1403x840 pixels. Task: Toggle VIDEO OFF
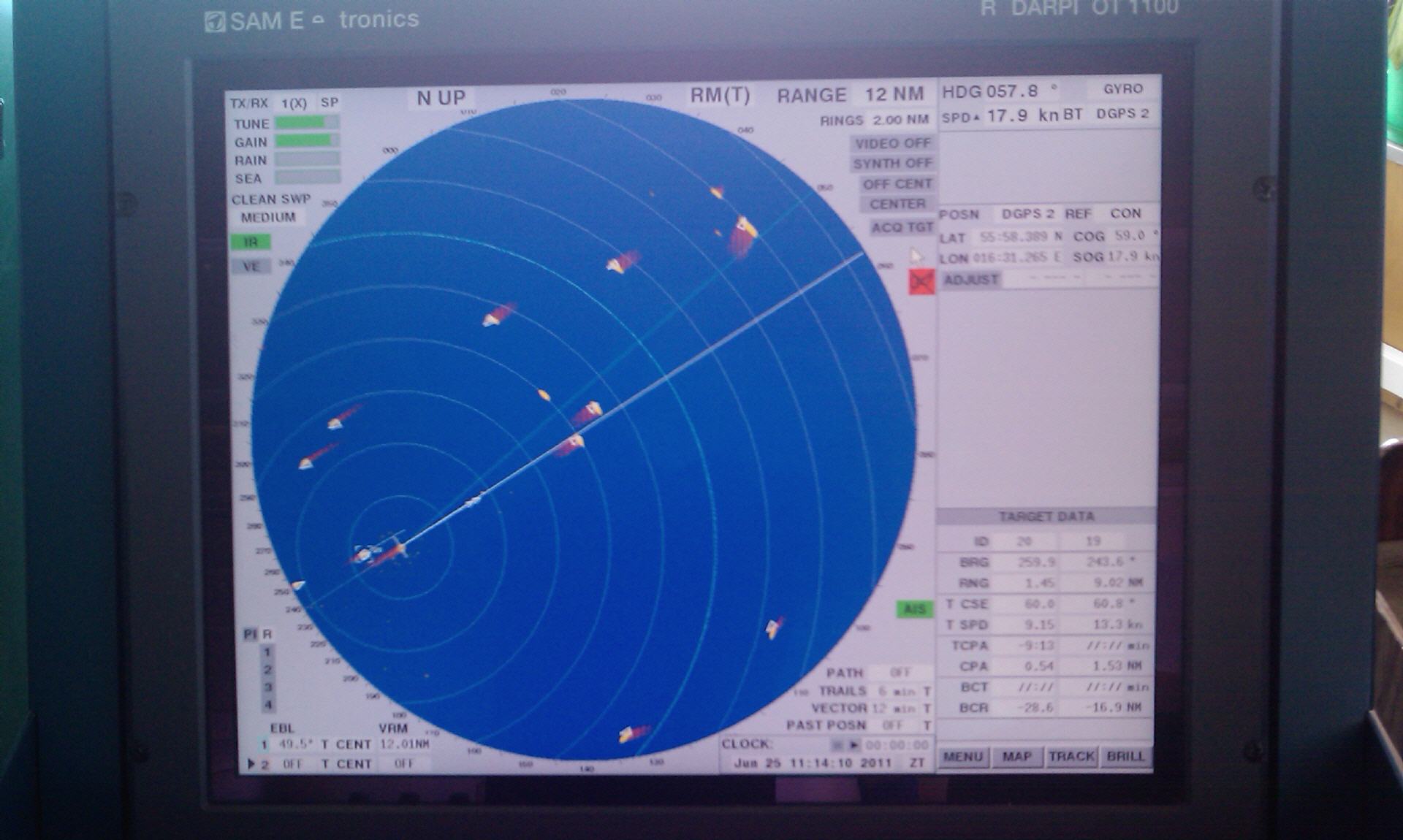892,143
